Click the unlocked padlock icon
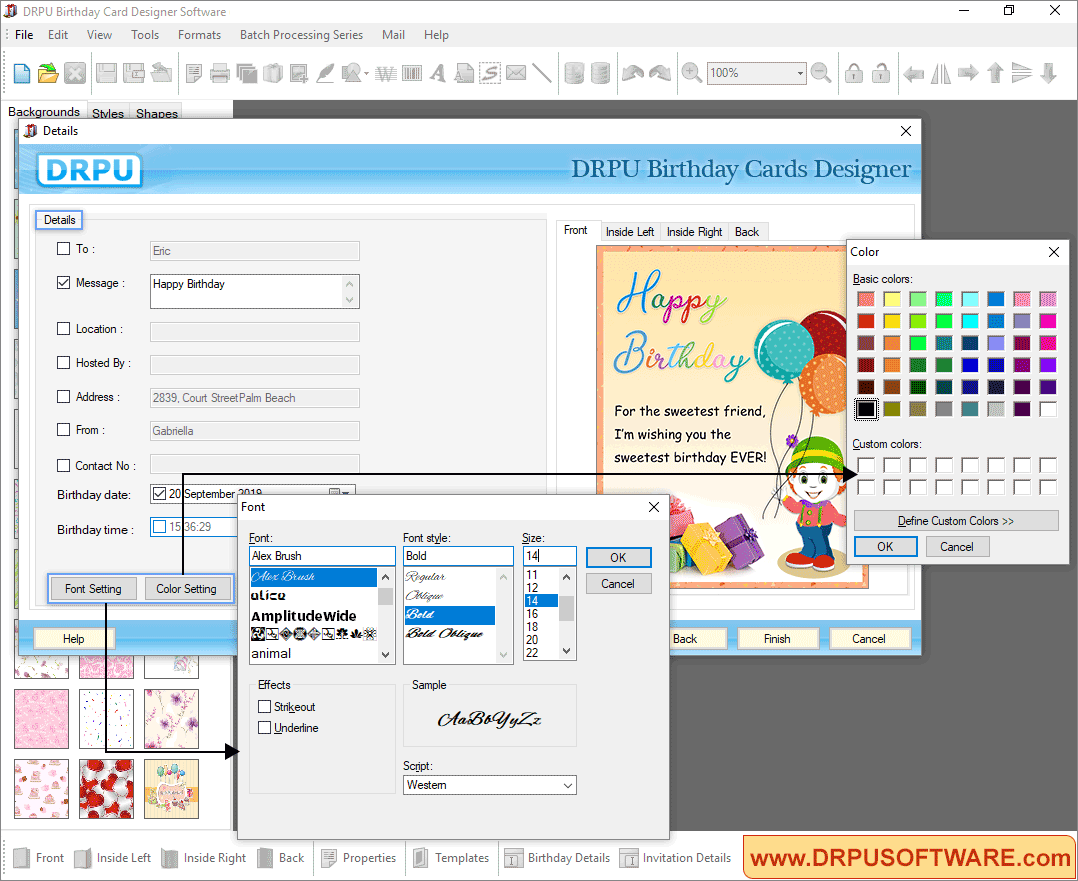The height and width of the screenshot is (881, 1078). tap(881, 73)
